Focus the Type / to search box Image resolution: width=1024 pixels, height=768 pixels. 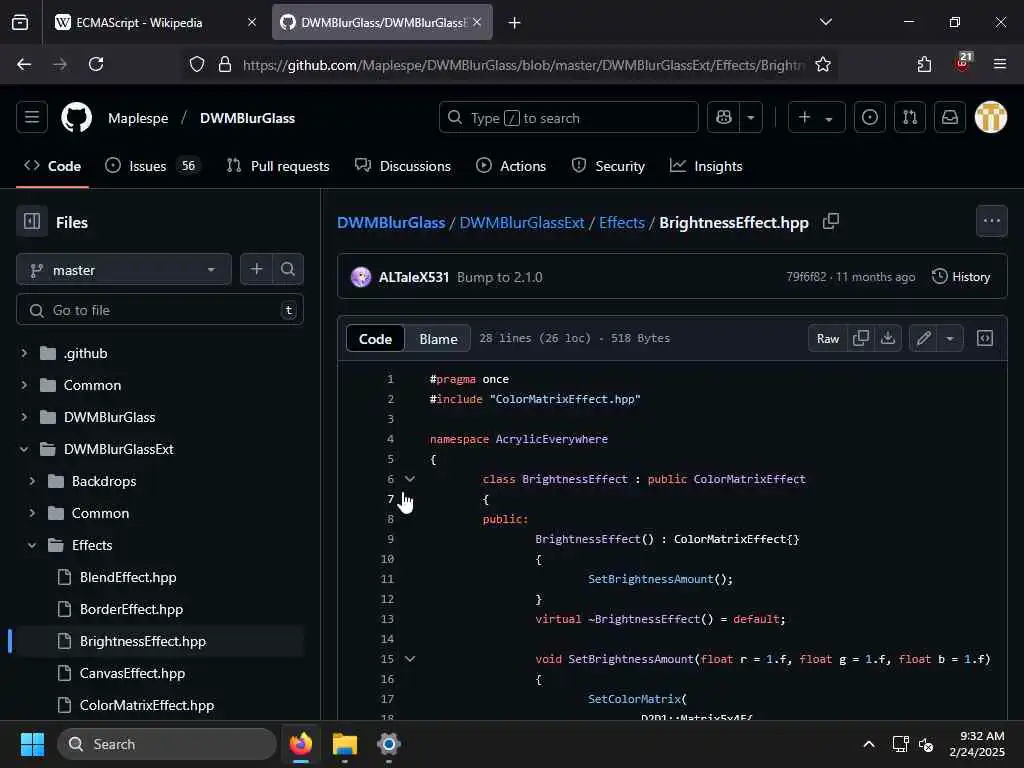pyautogui.click(x=568, y=118)
